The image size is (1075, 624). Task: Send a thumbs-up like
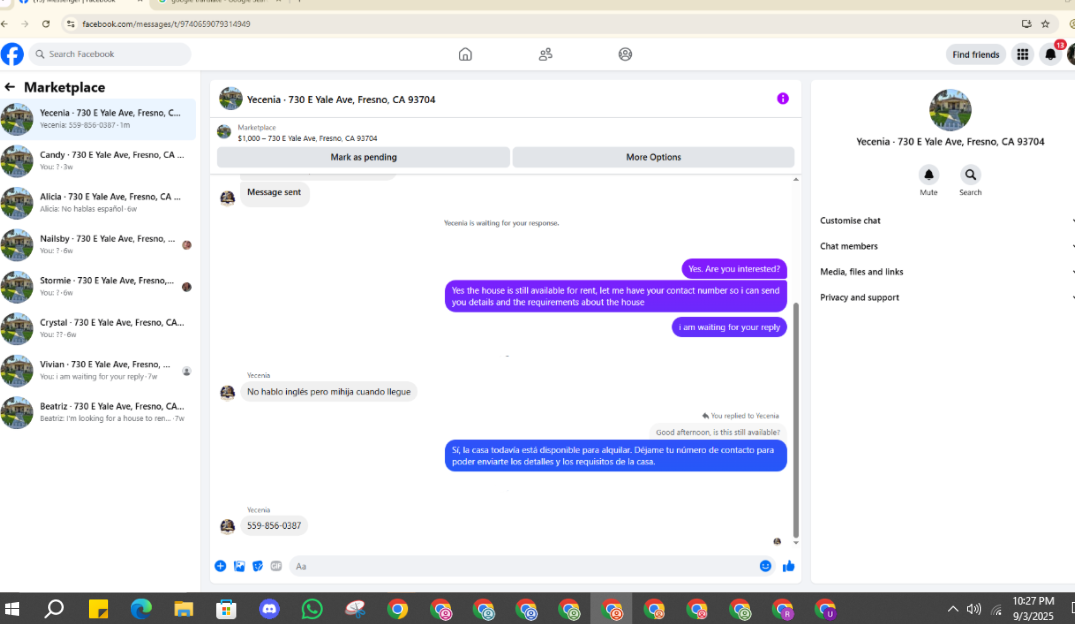tap(788, 566)
